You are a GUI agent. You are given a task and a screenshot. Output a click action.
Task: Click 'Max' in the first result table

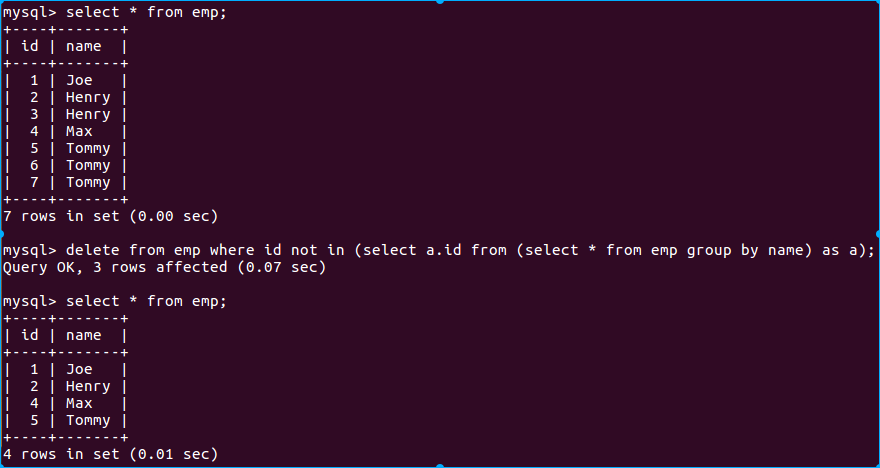[x=79, y=131]
